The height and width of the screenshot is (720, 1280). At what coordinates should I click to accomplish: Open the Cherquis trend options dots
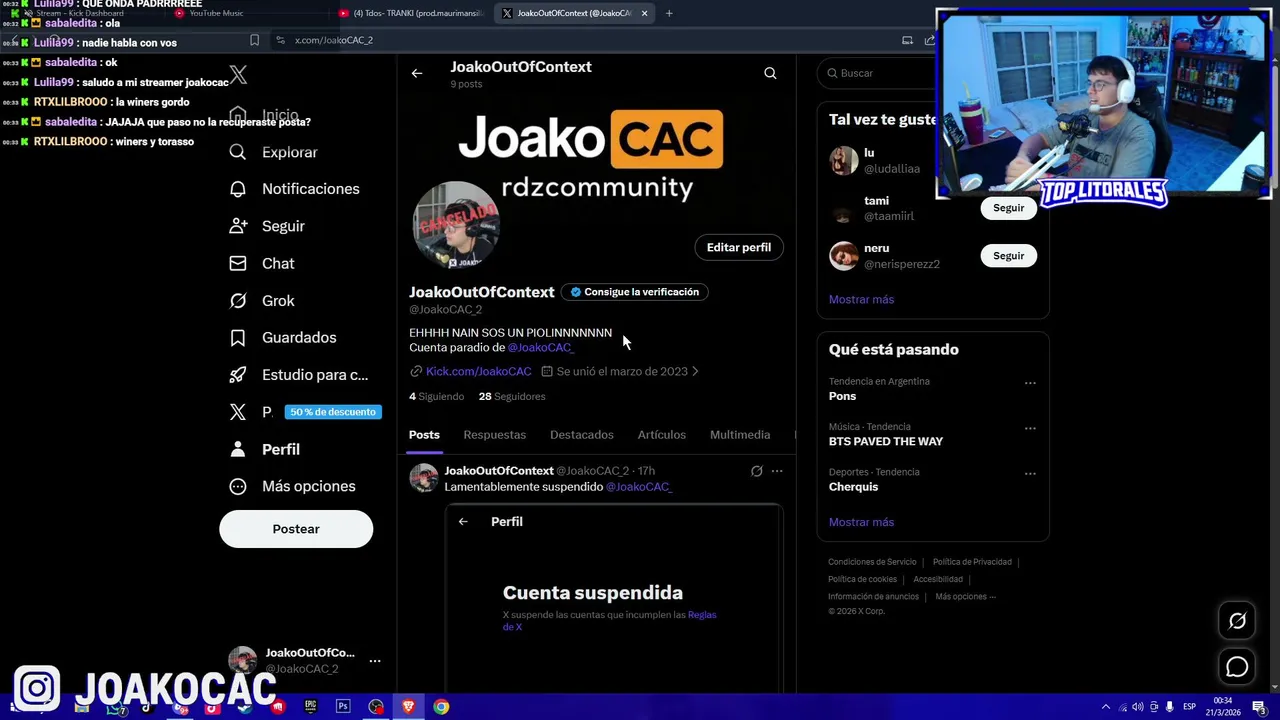pyautogui.click(x=1030, y=473)
